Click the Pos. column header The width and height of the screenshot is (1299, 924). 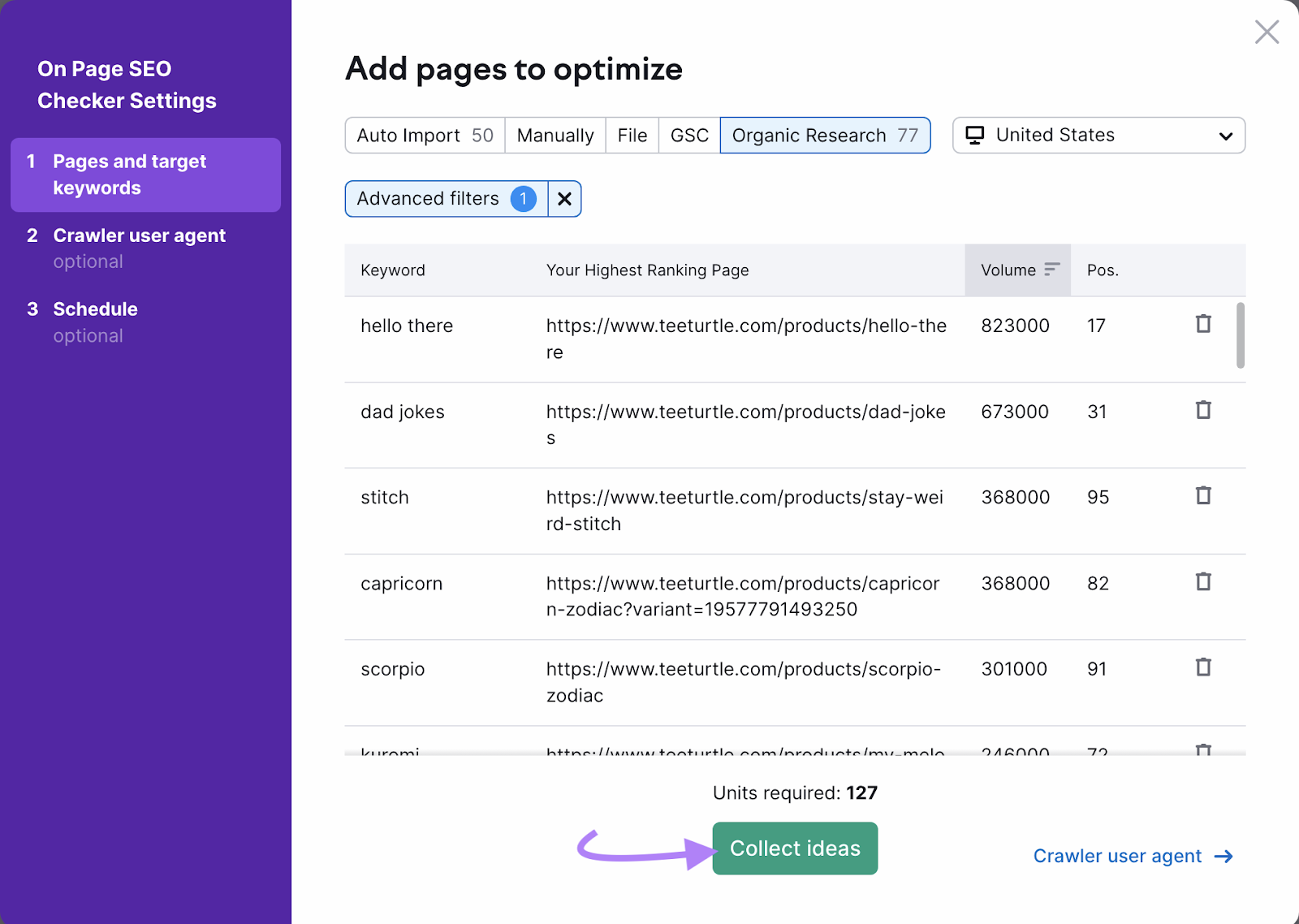pyautogui.click(x=1103, y=270)
